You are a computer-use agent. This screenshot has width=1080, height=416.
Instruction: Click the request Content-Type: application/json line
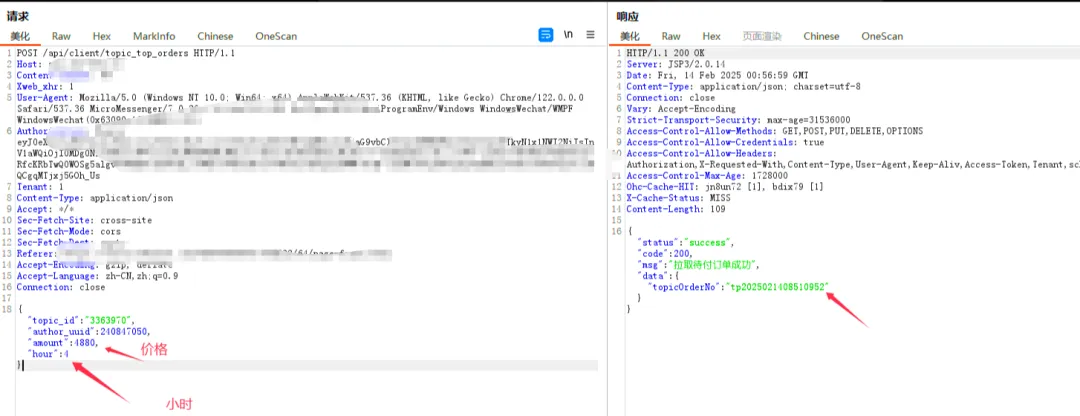tap(95, 198)
